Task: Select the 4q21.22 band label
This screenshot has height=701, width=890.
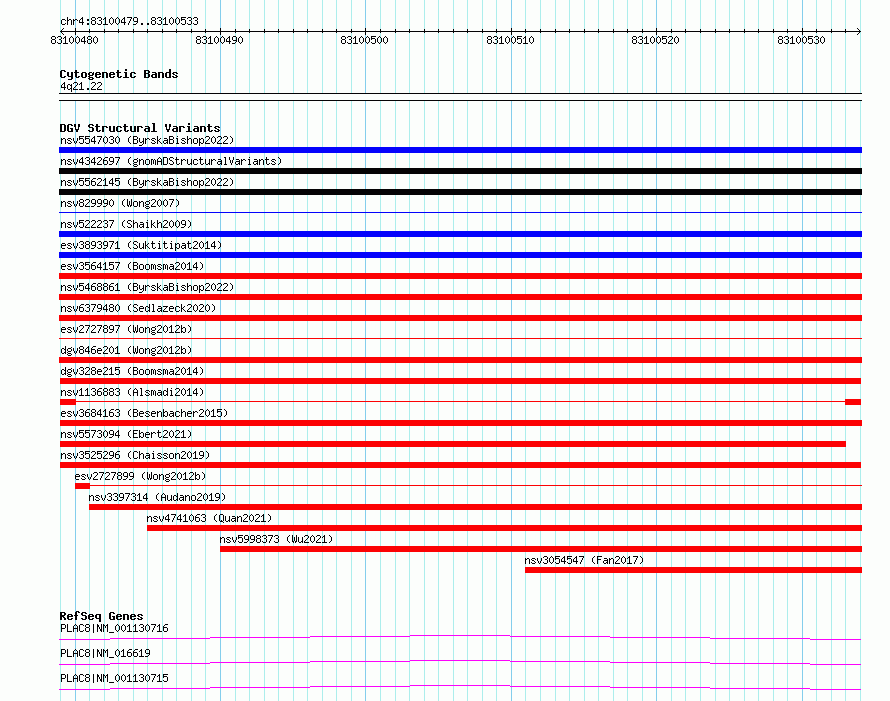Action: click(81, 86)
